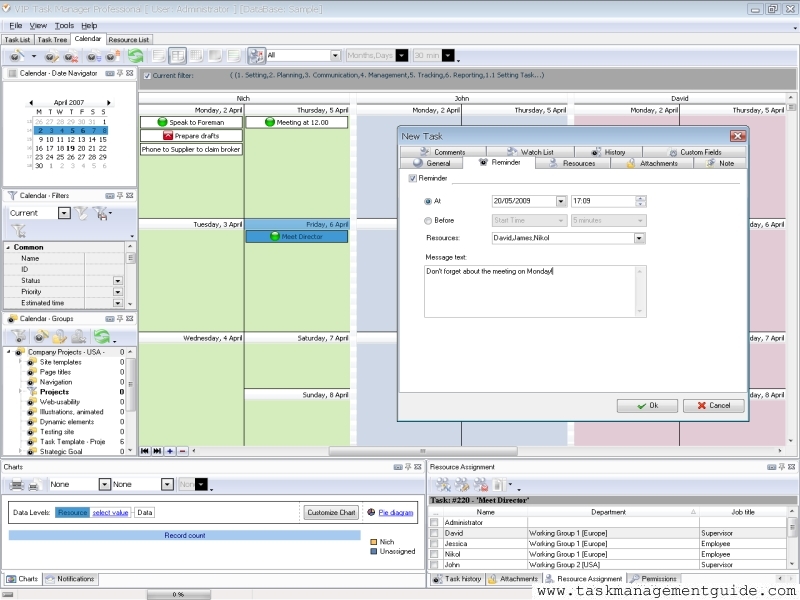Click the horizontal scrollbar thumb under the calendar

tap(423, 451)
